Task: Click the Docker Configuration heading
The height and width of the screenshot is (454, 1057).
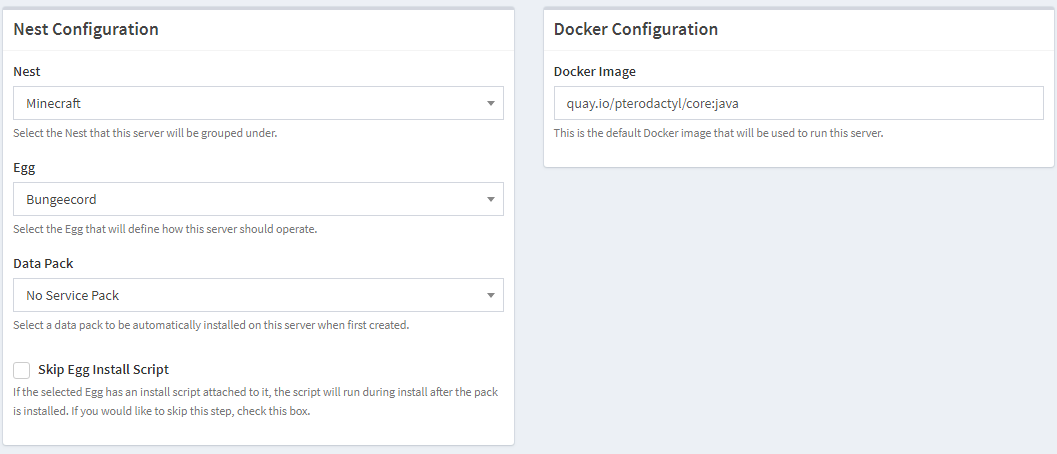Action: click(635, 29)
